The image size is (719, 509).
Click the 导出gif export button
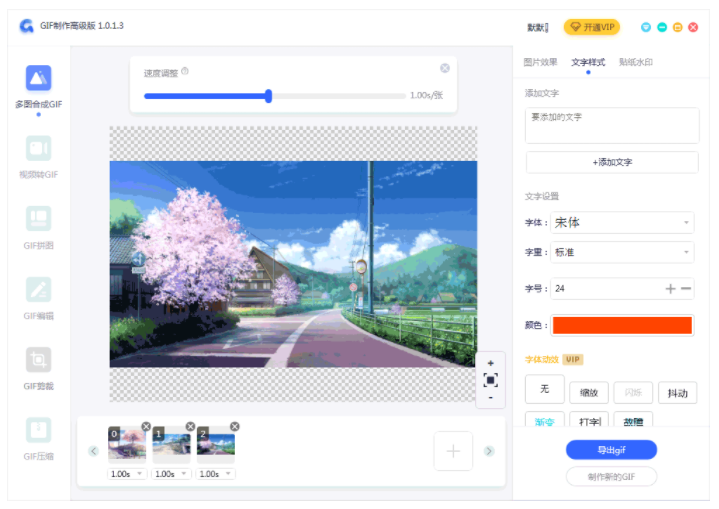pyautogui.click(x=611, y=450)
